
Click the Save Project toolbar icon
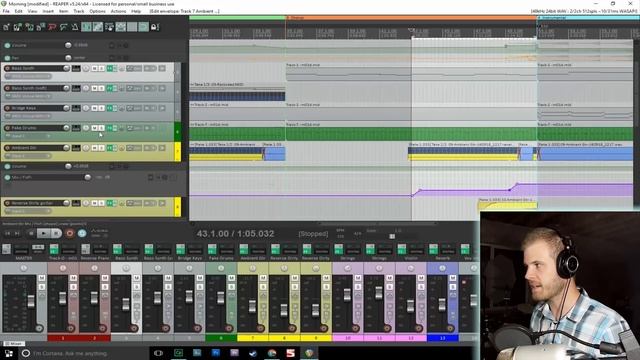click(x=29, y=27)
